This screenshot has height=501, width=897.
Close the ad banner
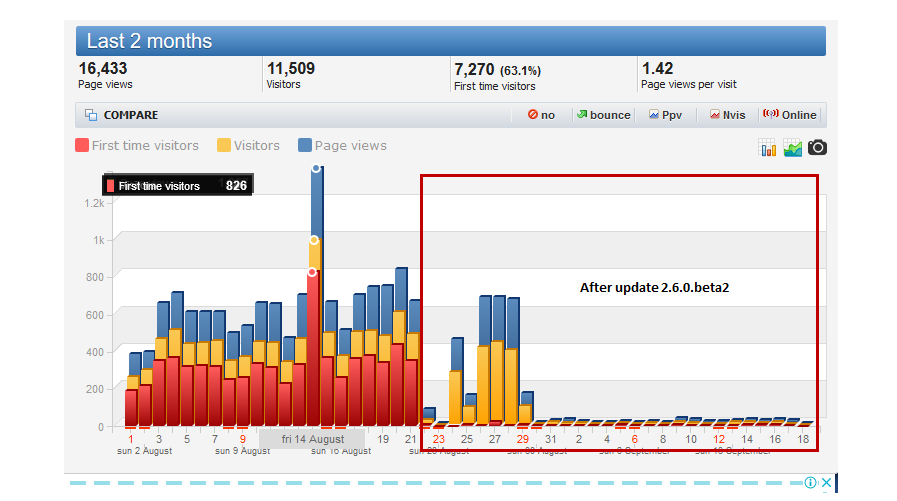tap(826, 483)
